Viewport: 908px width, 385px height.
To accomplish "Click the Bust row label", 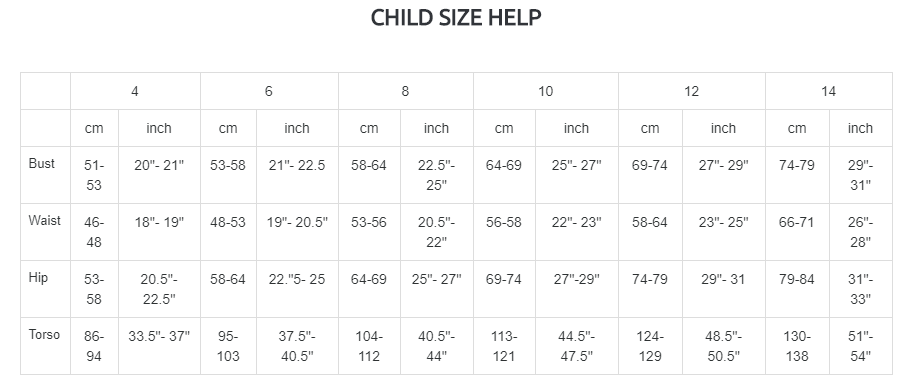I will click(42, 163).
